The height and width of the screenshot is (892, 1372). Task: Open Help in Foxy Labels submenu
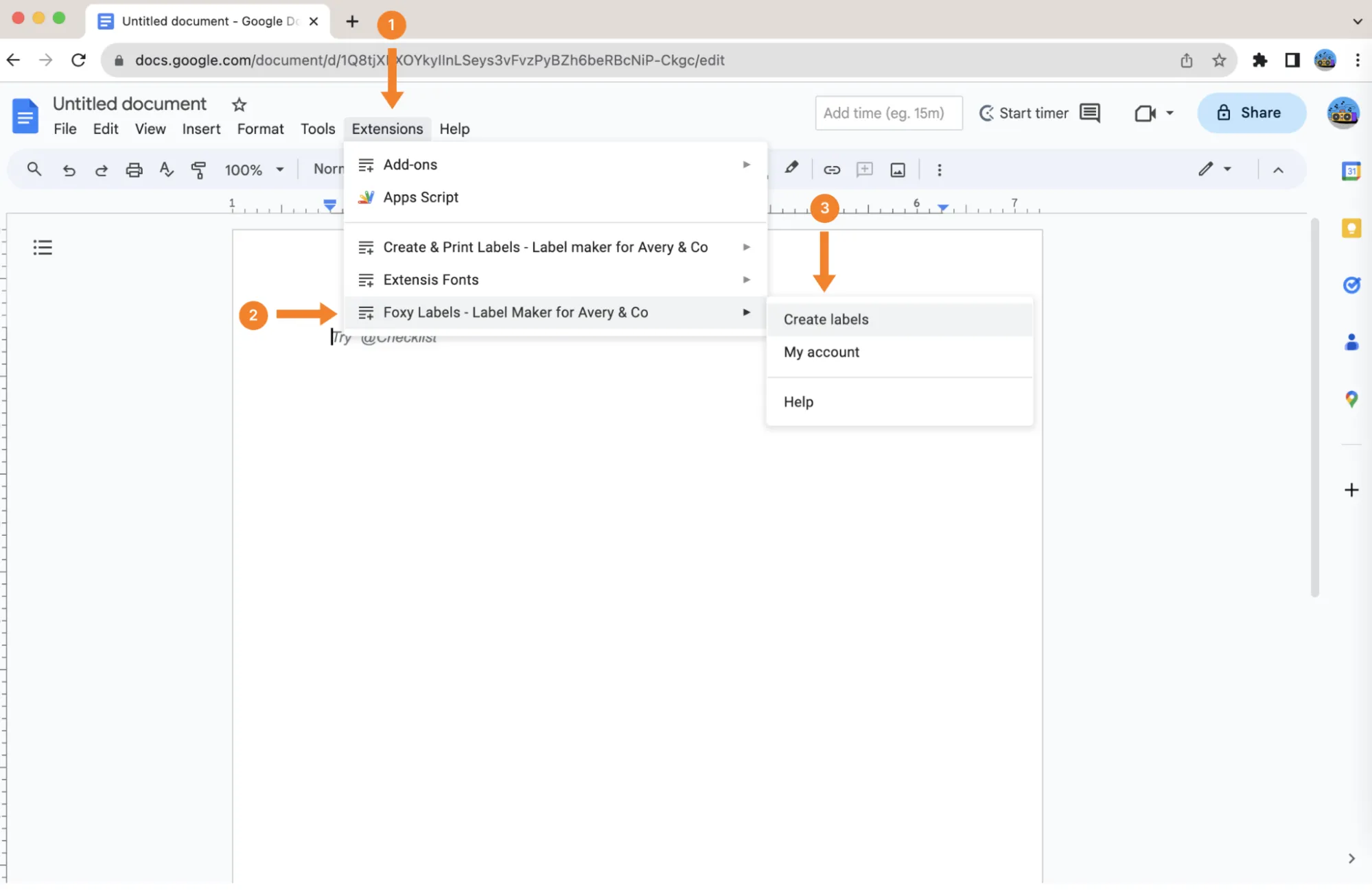coord(899,402)
